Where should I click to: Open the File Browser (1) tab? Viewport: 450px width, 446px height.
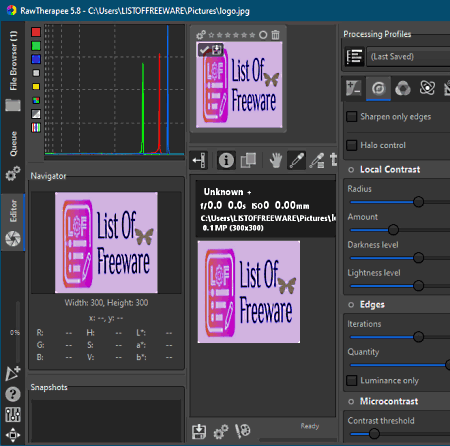click(13, 61)
